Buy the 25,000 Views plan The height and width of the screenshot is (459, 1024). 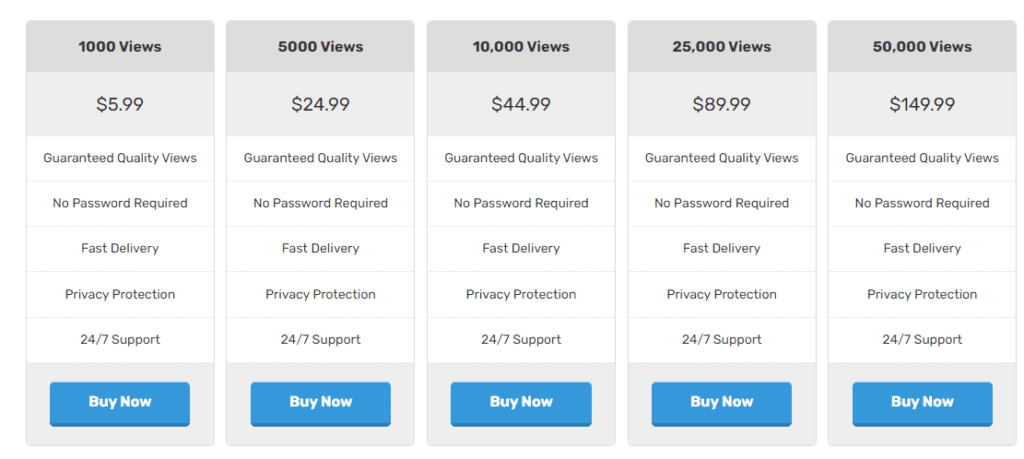722,404
